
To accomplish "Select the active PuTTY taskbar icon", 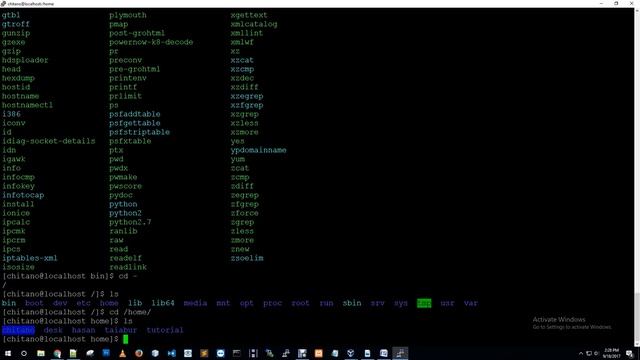I will click(x=400, y=353).
